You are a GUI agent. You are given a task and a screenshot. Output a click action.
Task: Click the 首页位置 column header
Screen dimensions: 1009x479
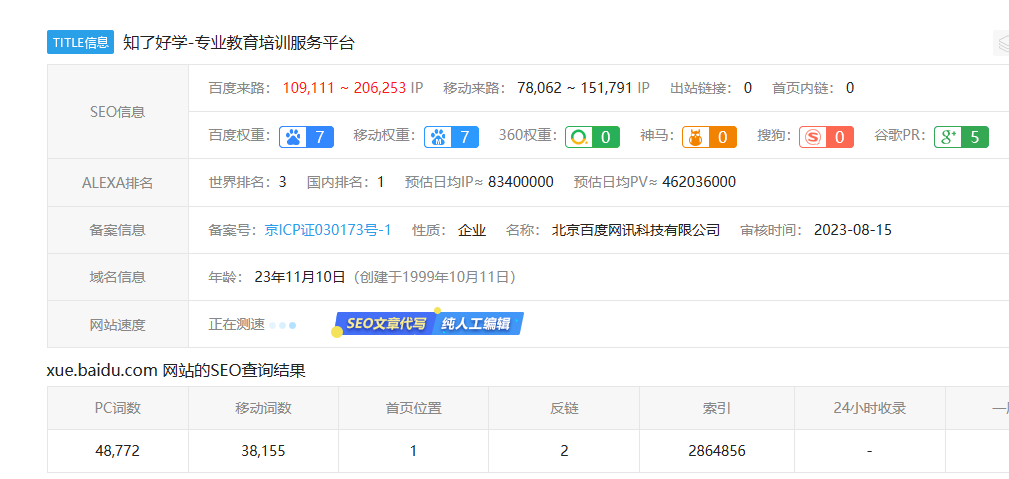click(x=413, y=408)
